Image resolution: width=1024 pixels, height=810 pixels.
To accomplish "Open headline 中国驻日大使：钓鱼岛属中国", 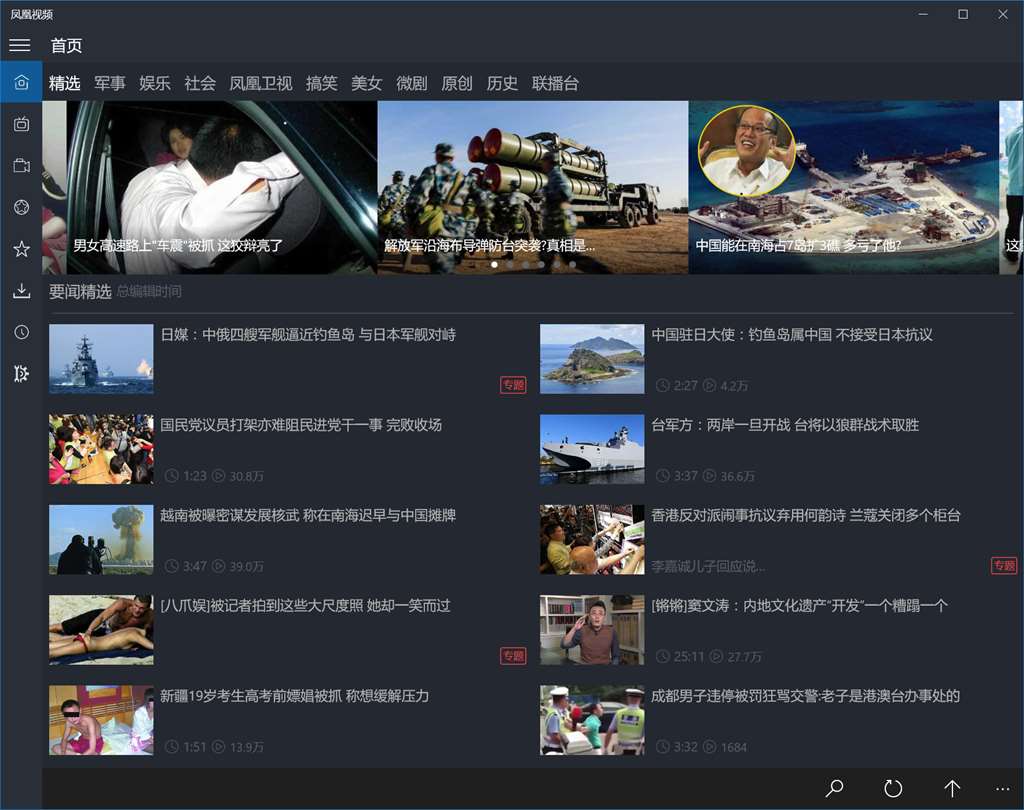I will [x=792, y=335].
